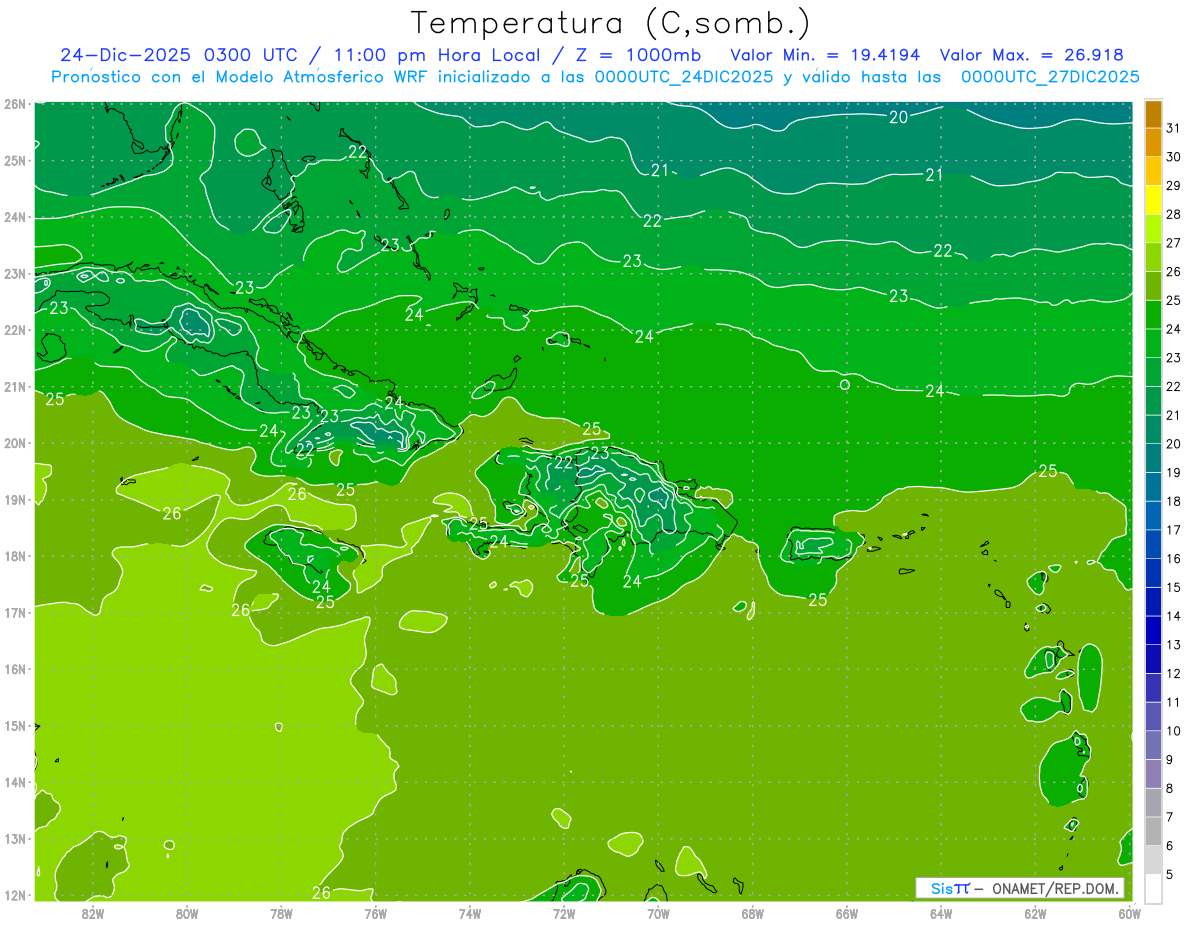Click the colorbar label '28'

tap(1174, 214)
